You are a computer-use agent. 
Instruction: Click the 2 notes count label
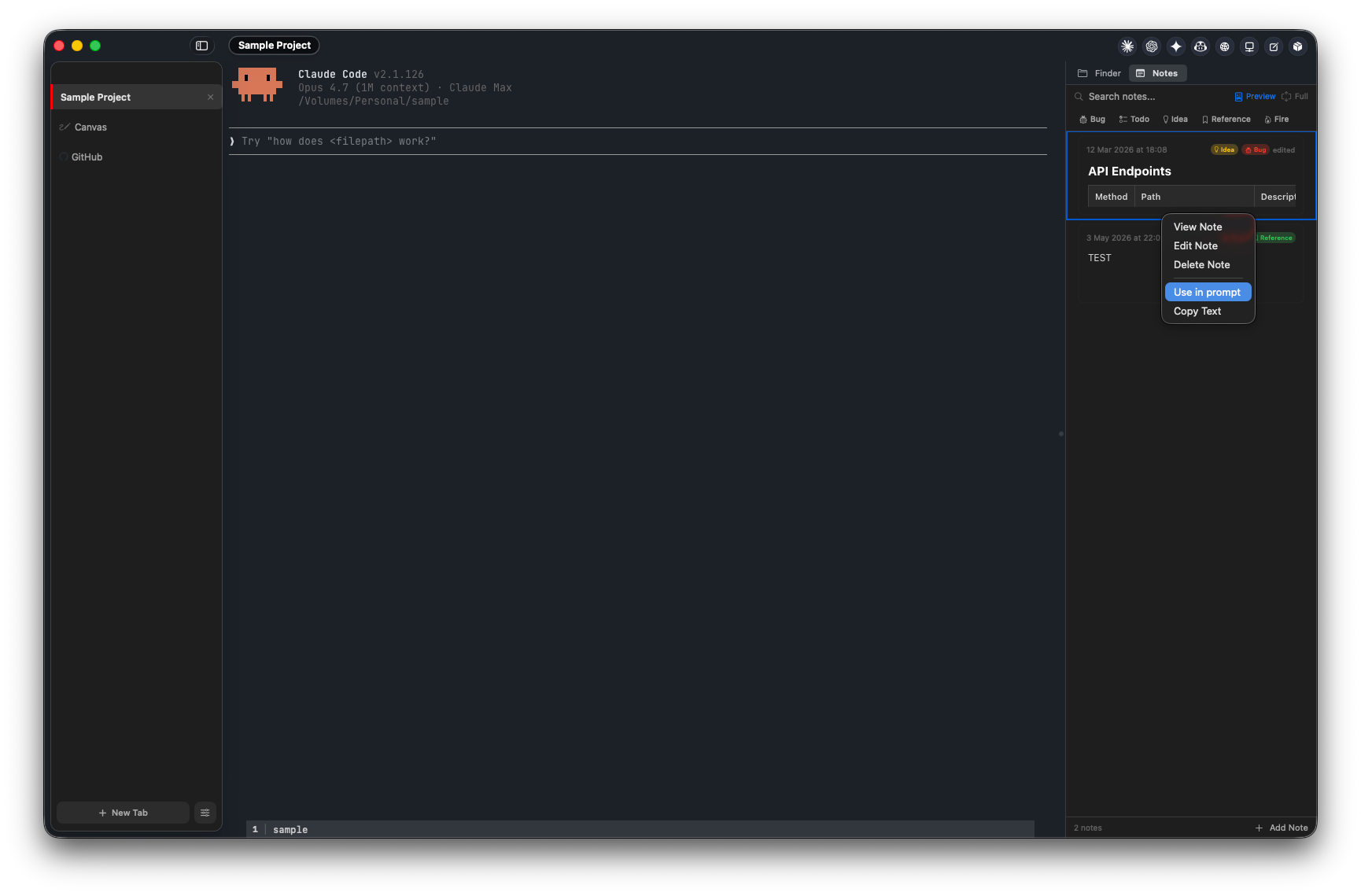(1087, 828)
